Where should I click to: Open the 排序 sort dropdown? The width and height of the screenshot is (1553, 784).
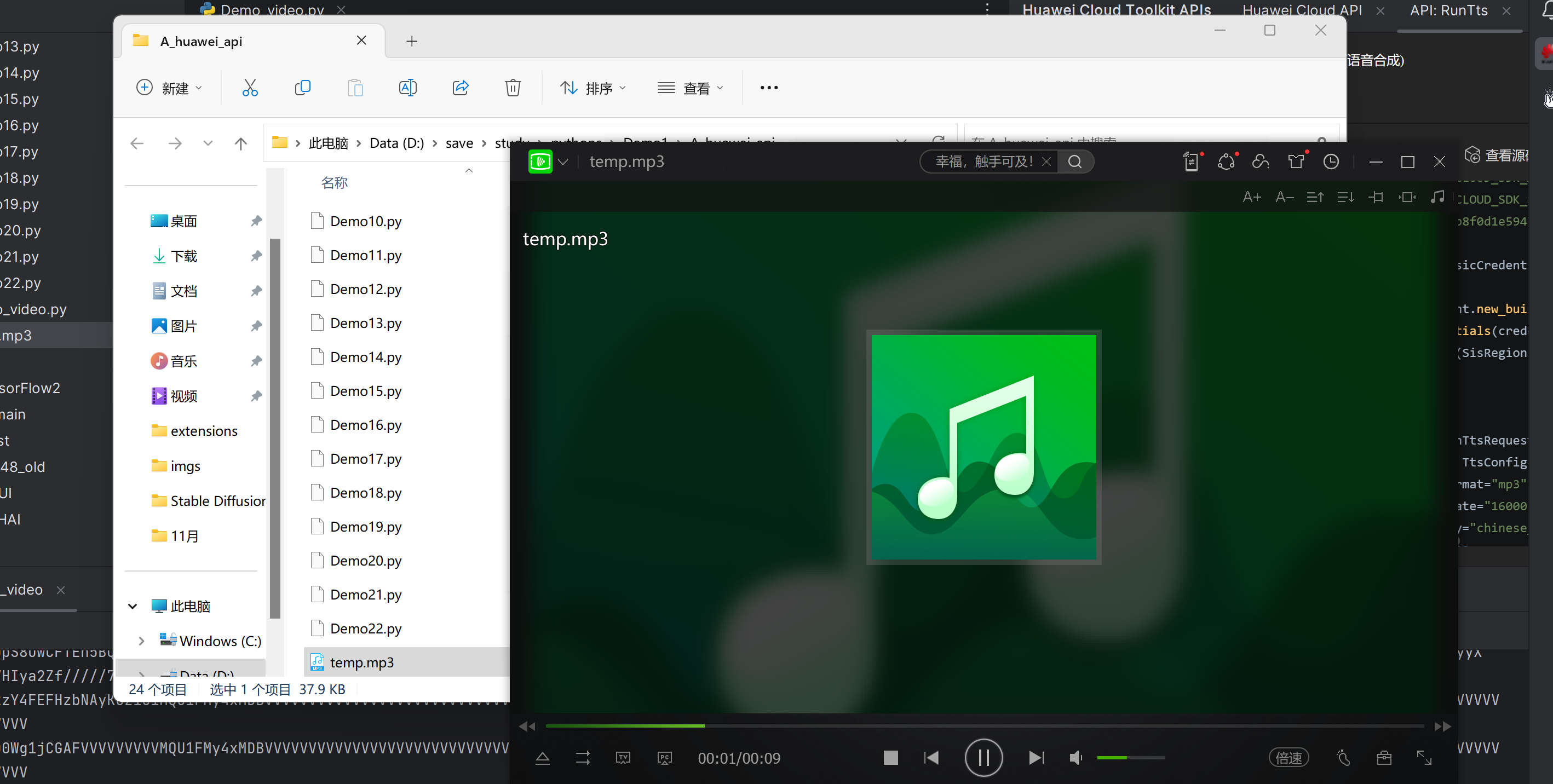pyautogui.click(x=593, y=88)
